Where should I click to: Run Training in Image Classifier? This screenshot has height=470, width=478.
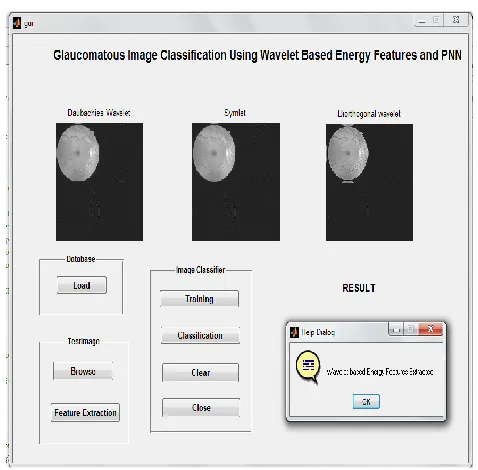coord(199,299)
